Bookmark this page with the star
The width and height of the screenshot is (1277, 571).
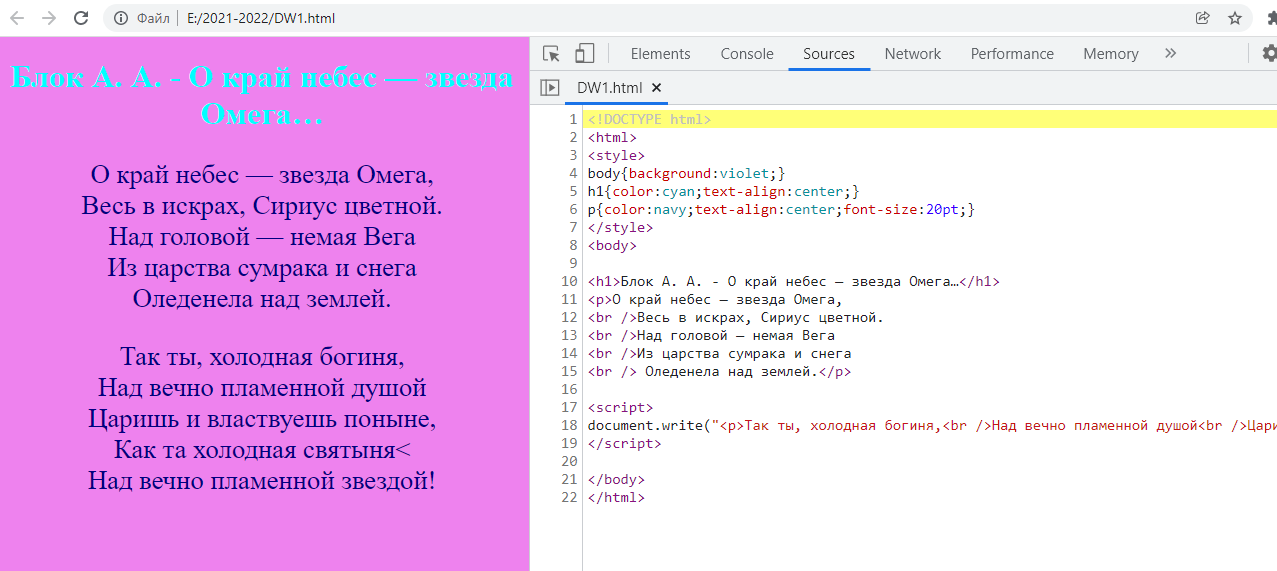[x=1235, y=18]
